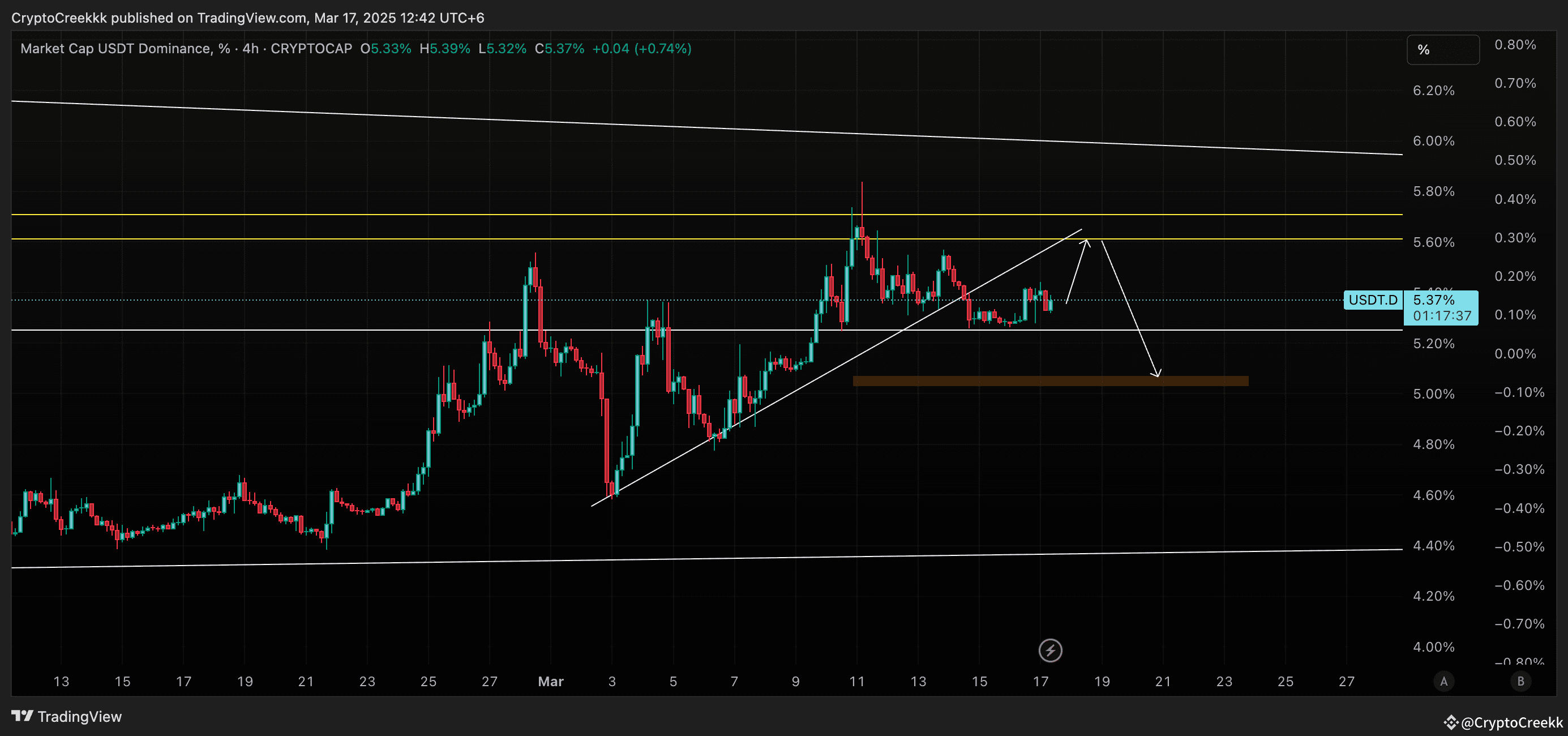
Task: Click the 6.00% price scale label
Action: (1433, 141)
